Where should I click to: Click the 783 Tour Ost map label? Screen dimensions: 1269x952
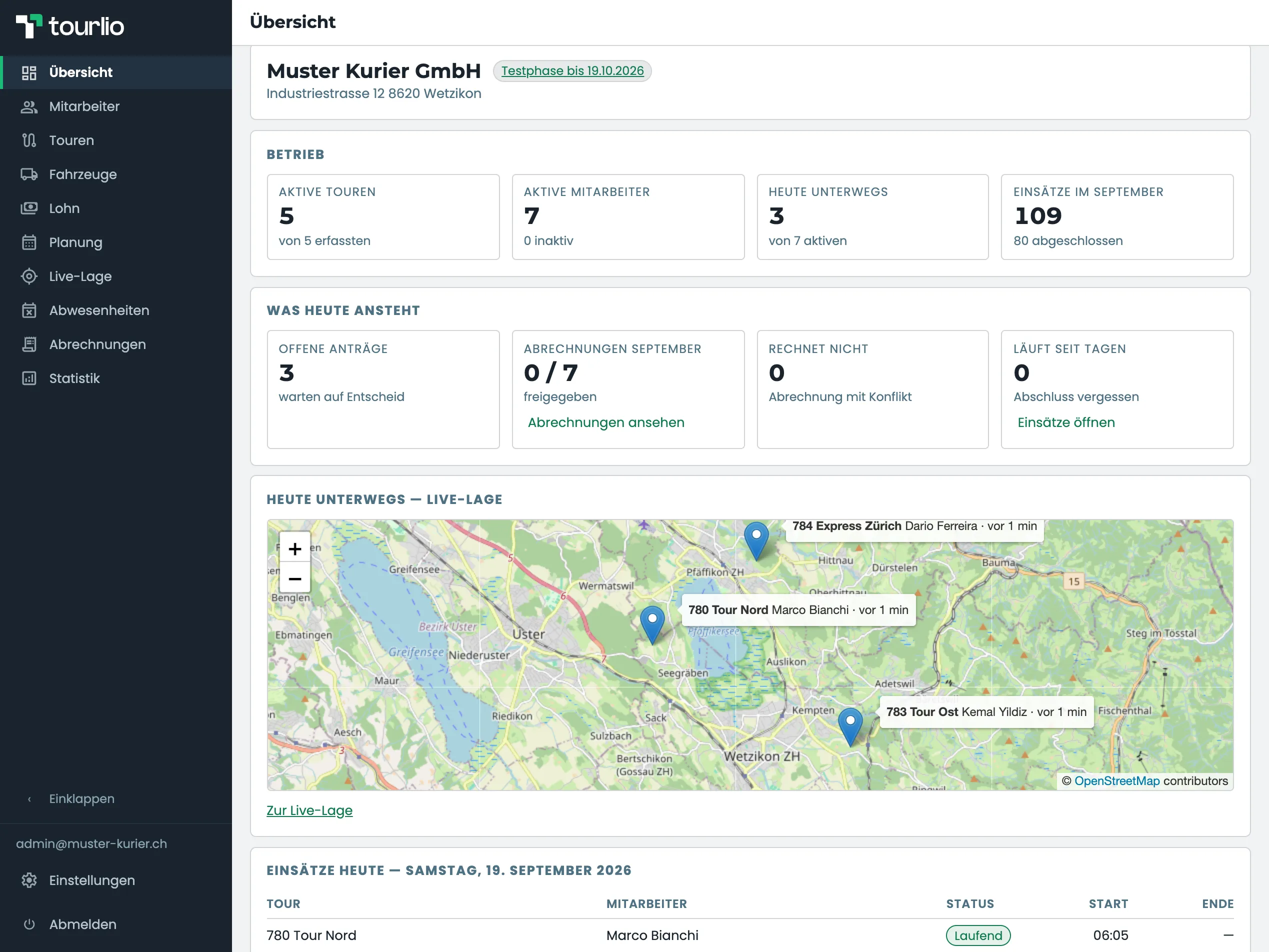986,712
